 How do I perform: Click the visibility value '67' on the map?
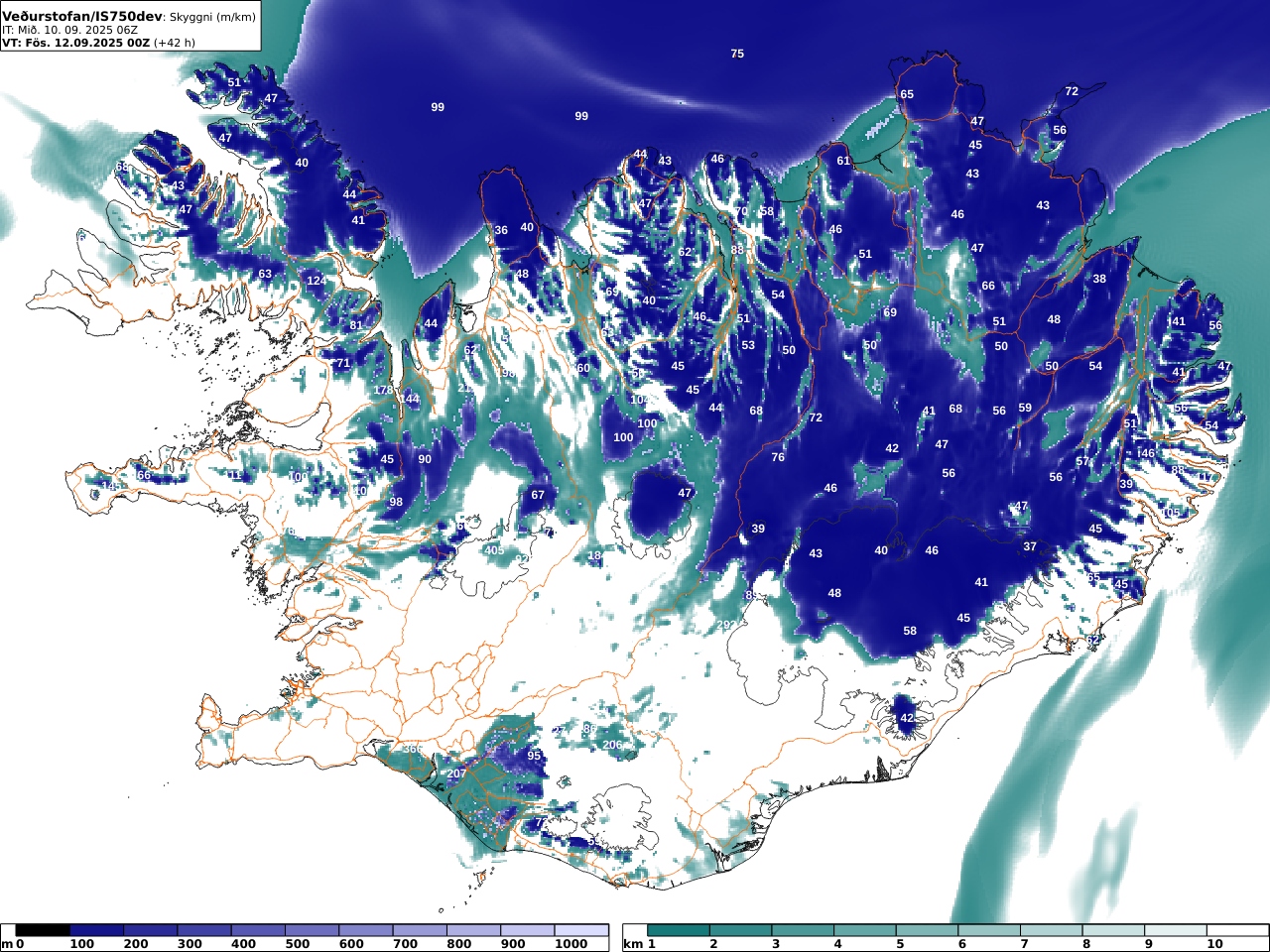[x=538, y=495]
